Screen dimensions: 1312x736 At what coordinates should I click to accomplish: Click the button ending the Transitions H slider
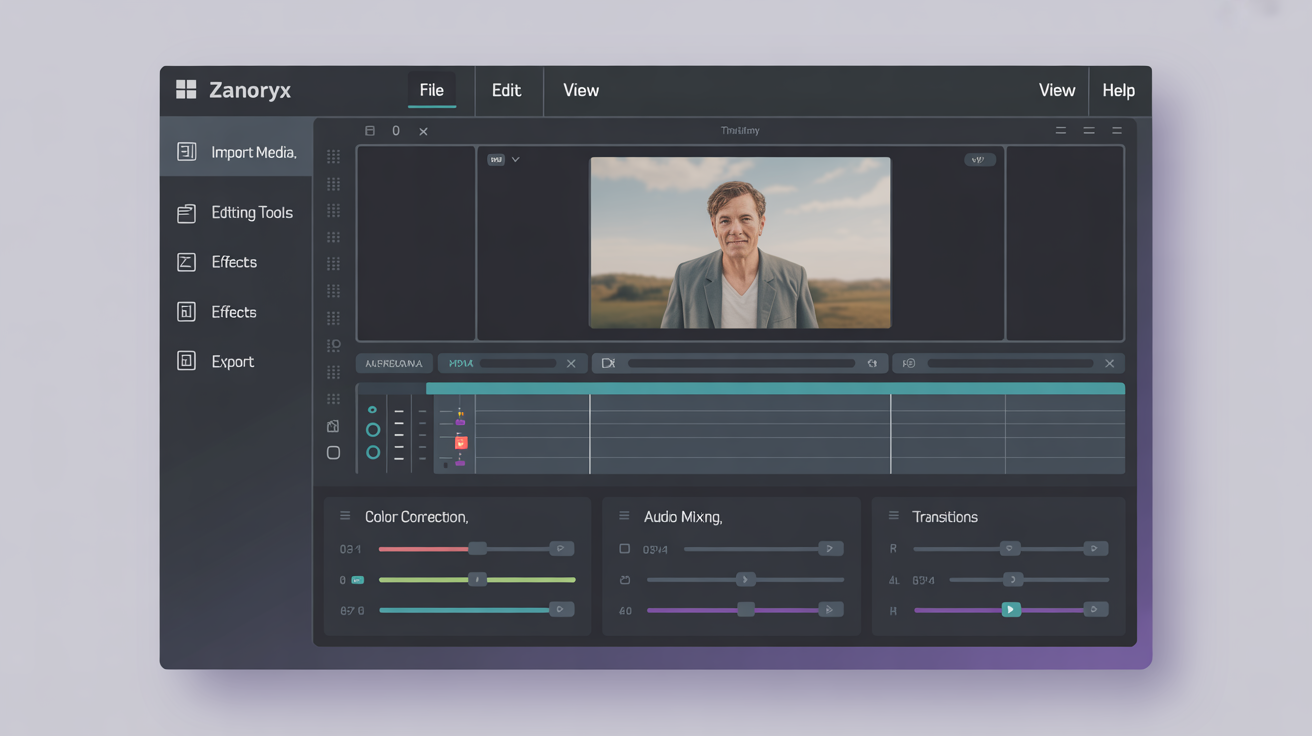click(1096, 609)
